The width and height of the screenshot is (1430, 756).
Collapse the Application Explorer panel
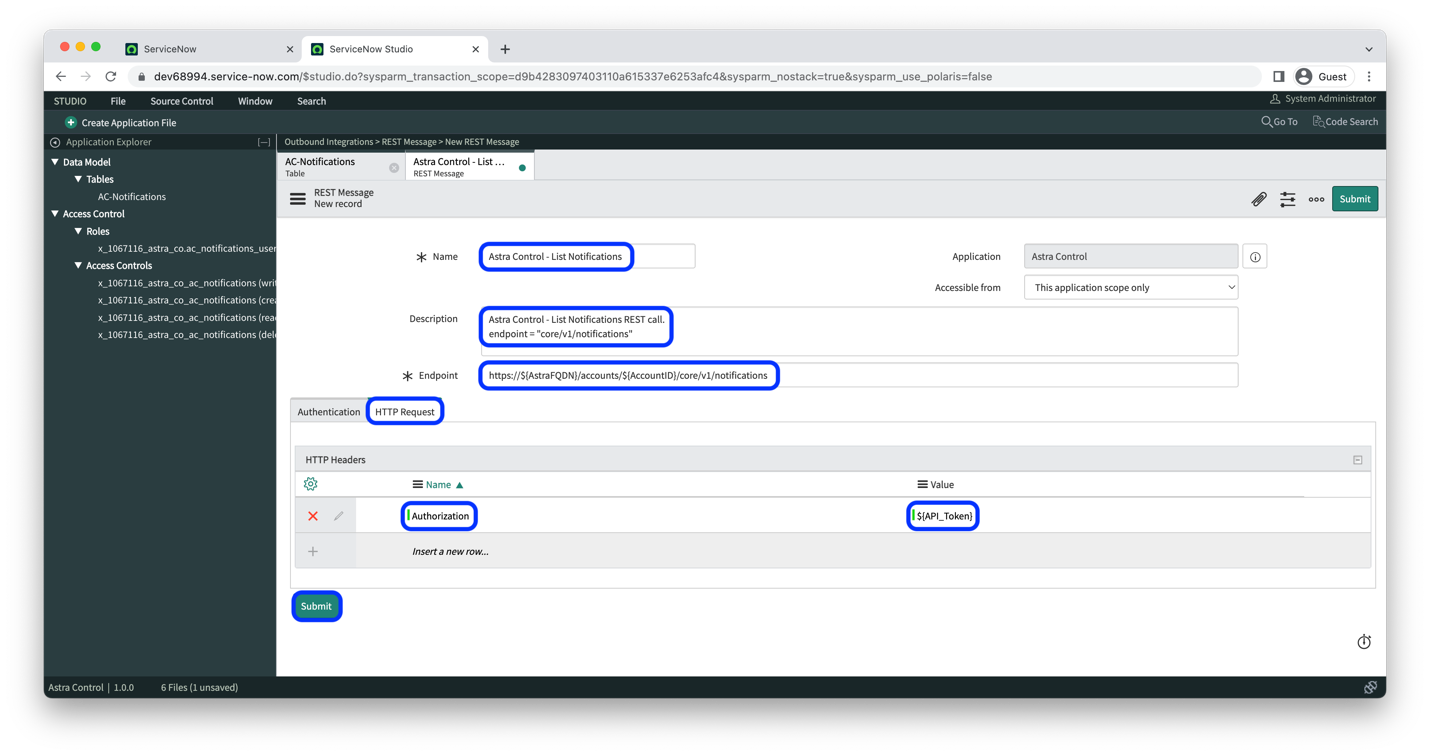point(264,142)
